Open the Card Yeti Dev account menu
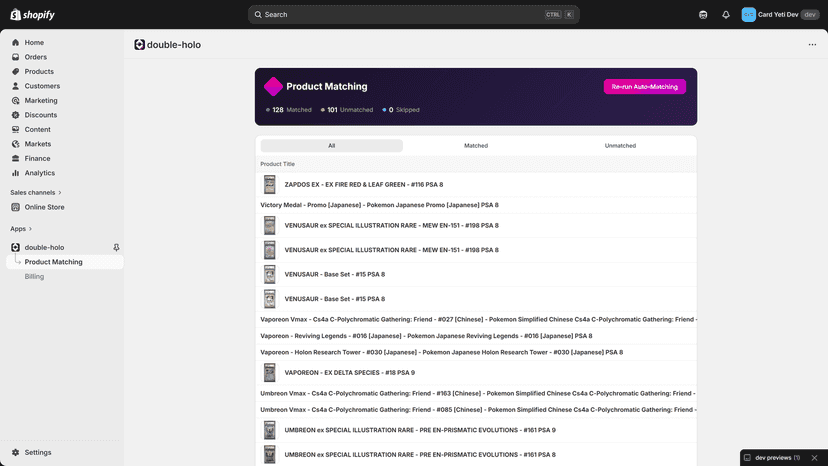This screenshot has height=466, width=828. pyautogui.click(x=778, y=15)
